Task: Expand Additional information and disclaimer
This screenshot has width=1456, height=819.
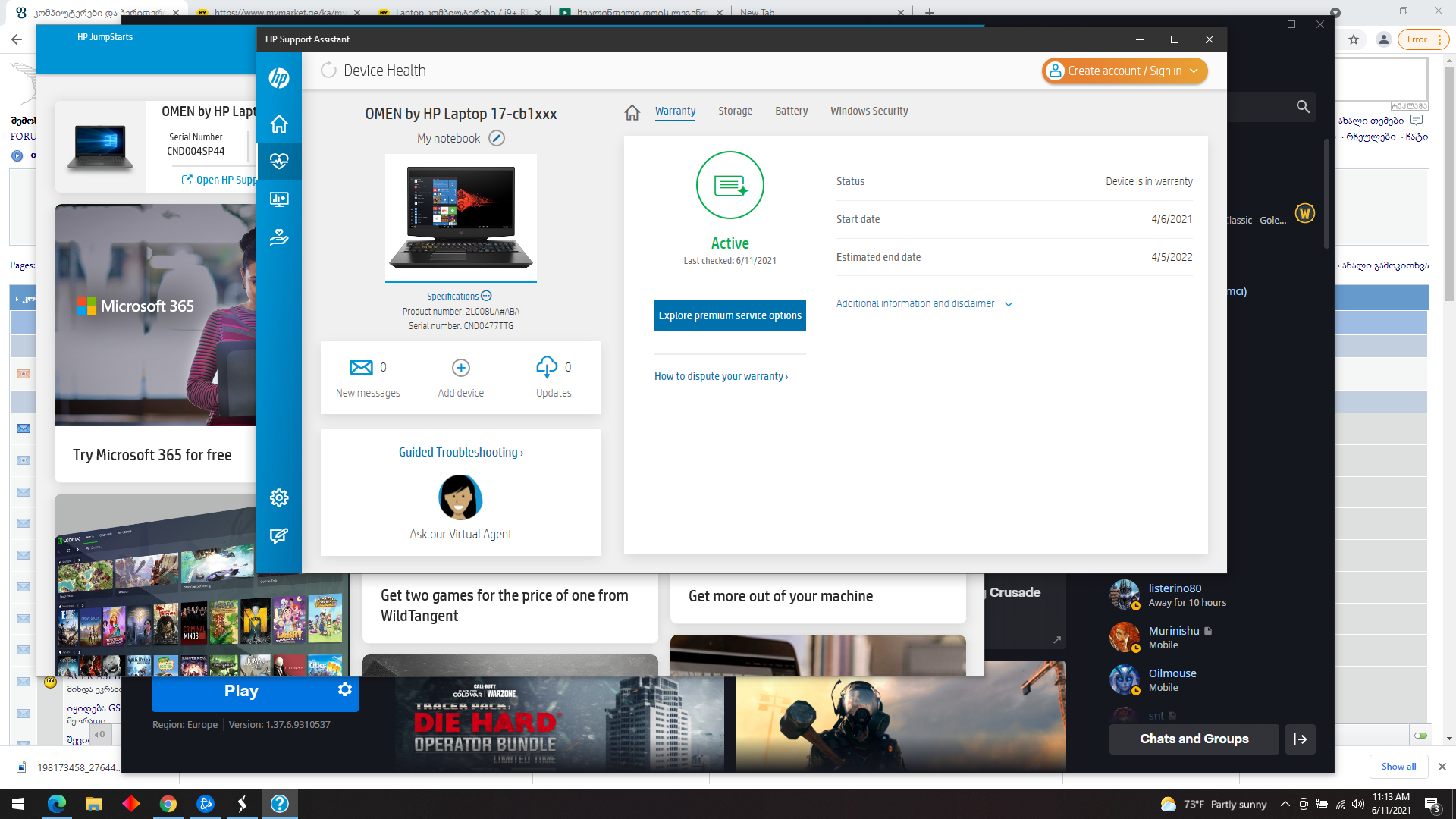Action: click(x=924, y=303)
